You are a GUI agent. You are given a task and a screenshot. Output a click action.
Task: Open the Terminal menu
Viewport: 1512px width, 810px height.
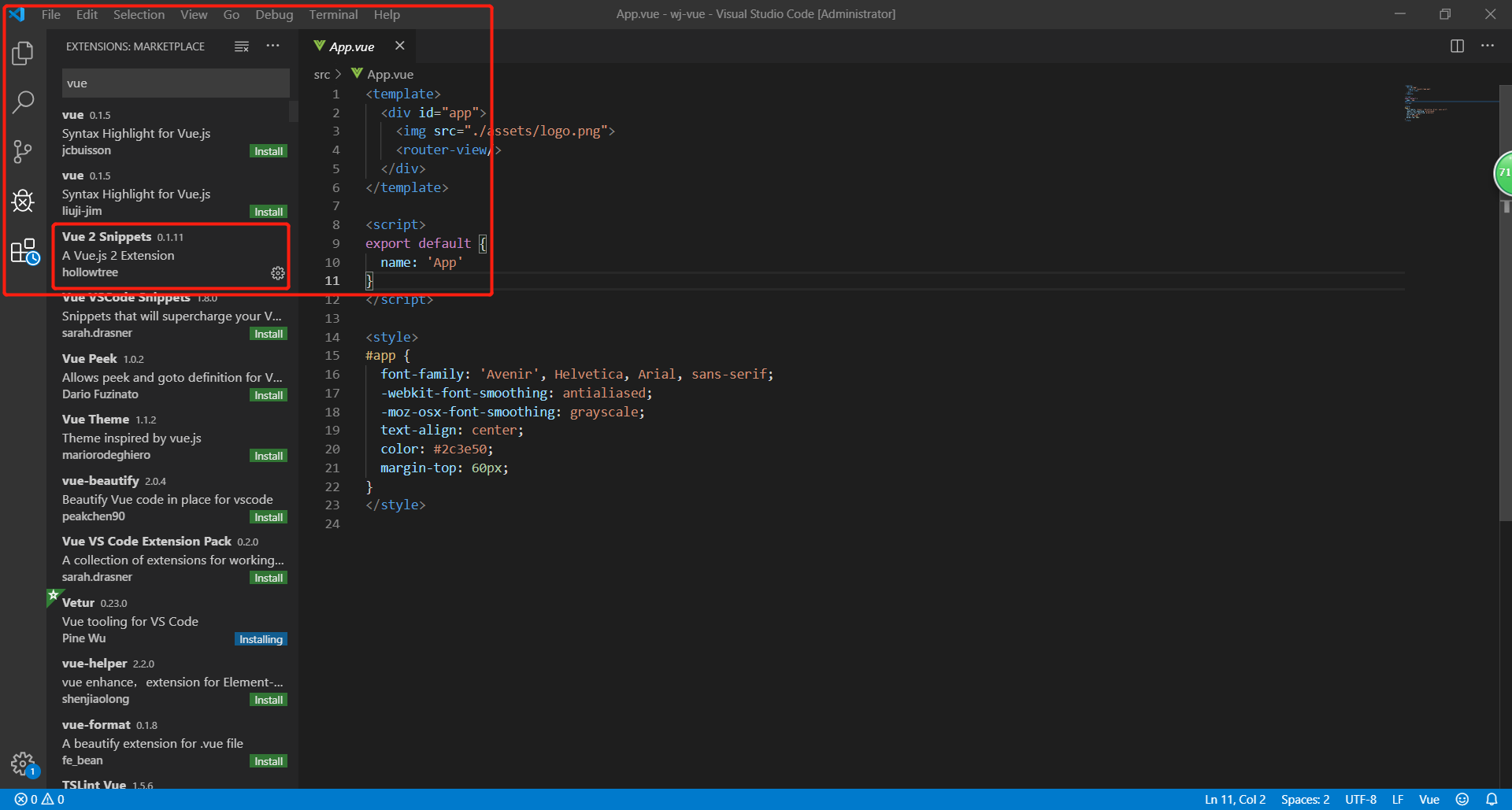(x=333, y=14)
